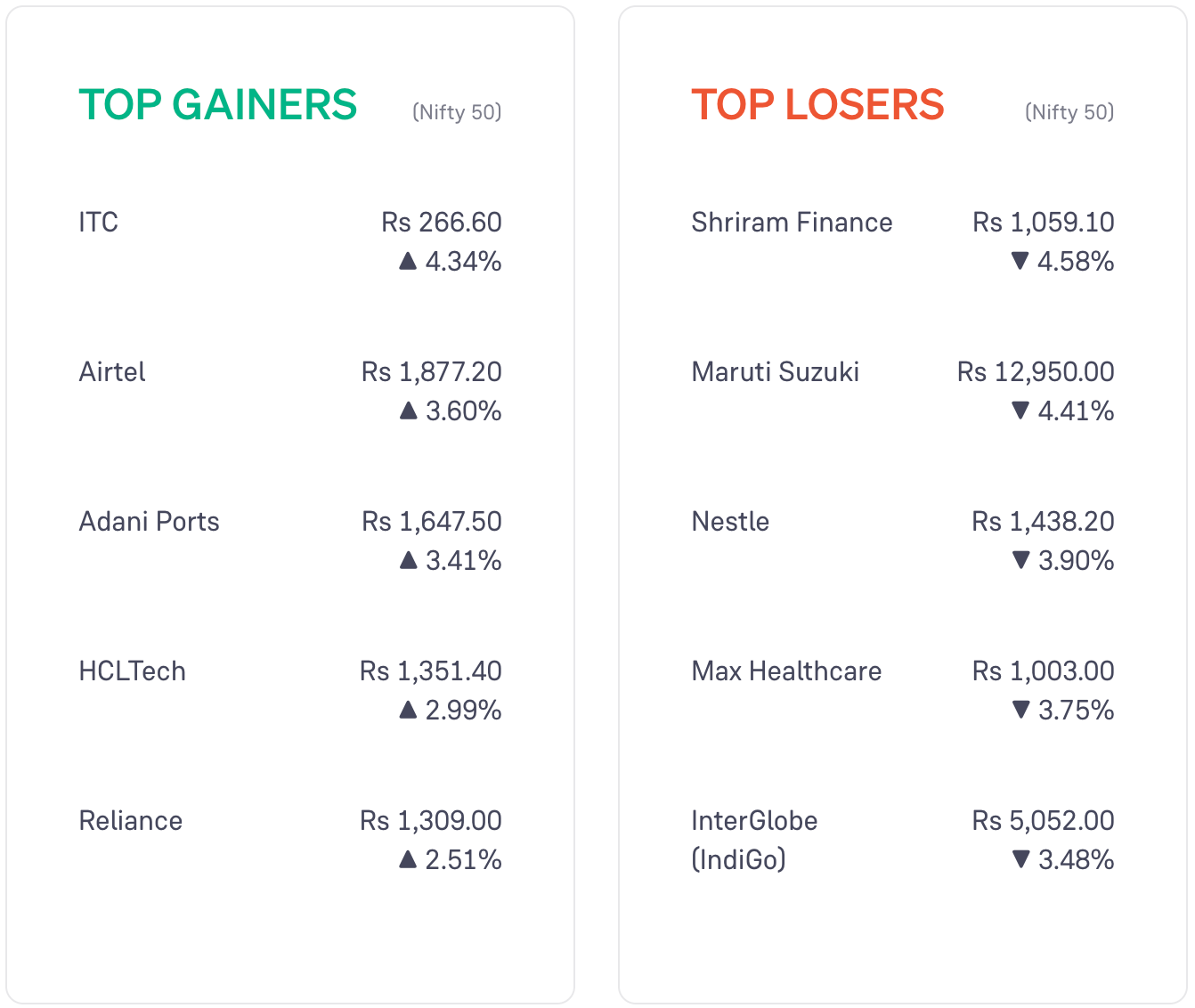This screenshot has width=1195, height=1008.
Task: Open the Airtel stock entry
Action: [112, 371]
